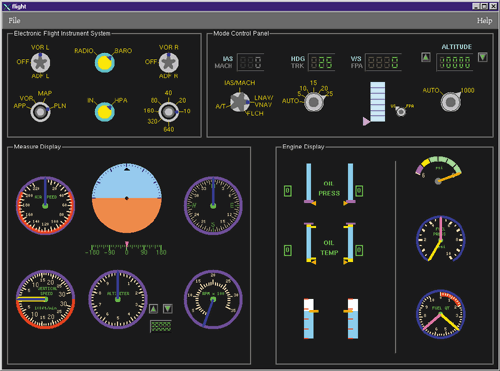This screenshot has width=500, height=371.
Task: Click the AUTO bank angle limit knob
Action: point(314,102)
